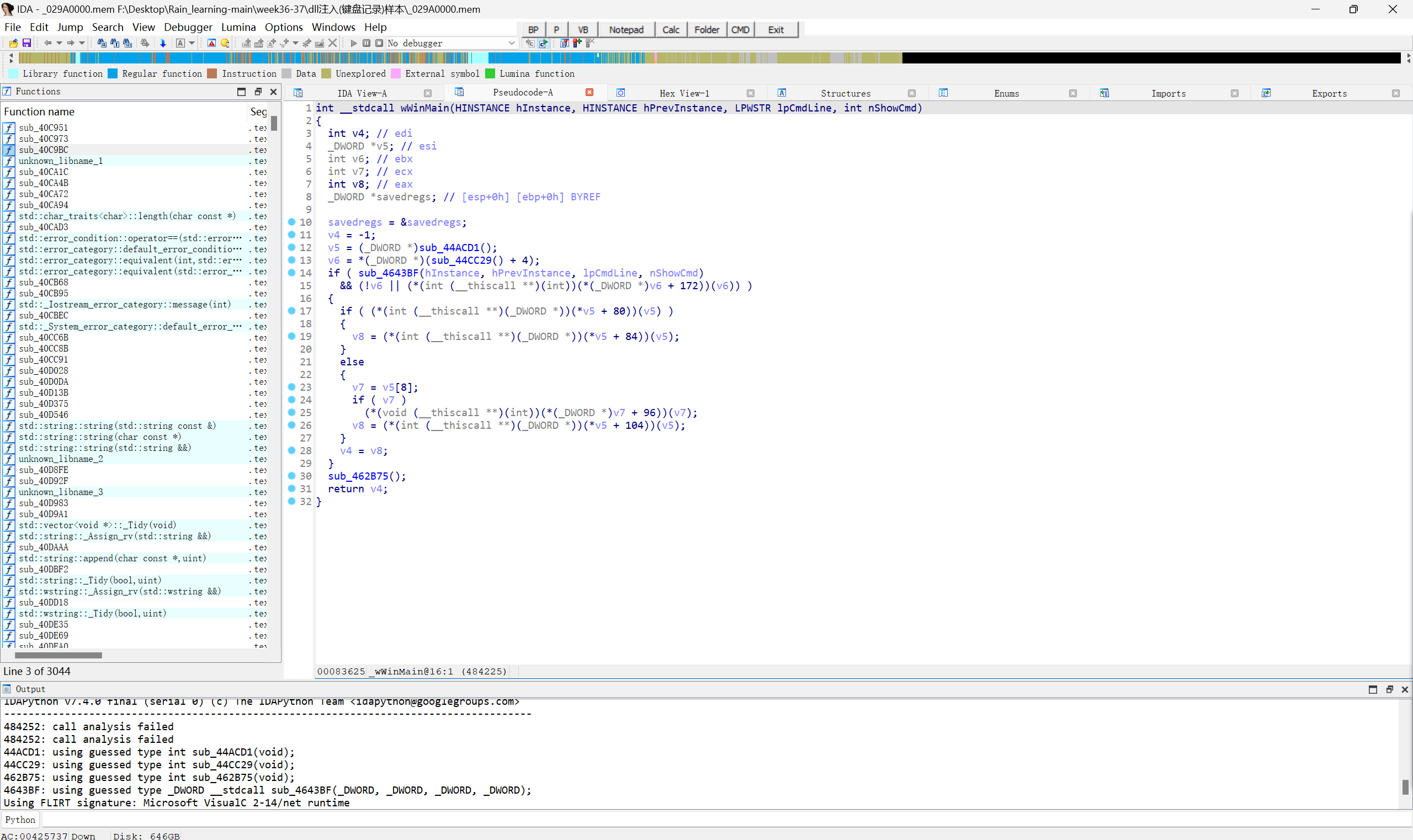Toggle breakpoint dot on line 17
Image resolution: width=1413 pixels, height=840 pixels.
(291, 310)
